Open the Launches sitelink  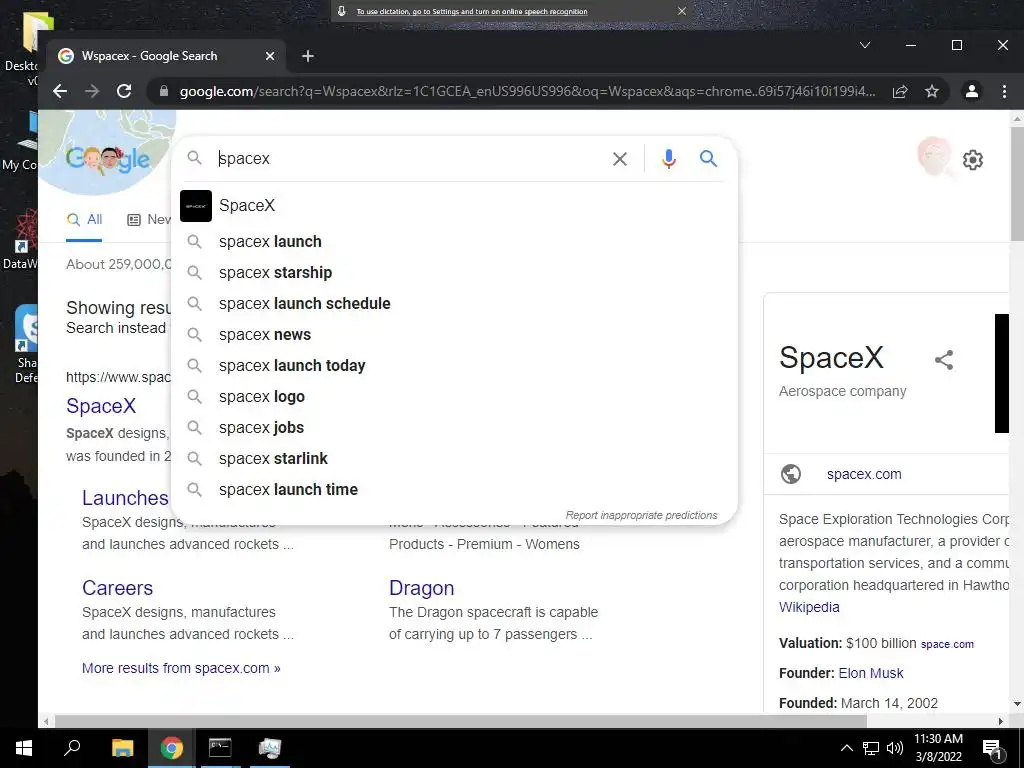(x=125, y=498)
